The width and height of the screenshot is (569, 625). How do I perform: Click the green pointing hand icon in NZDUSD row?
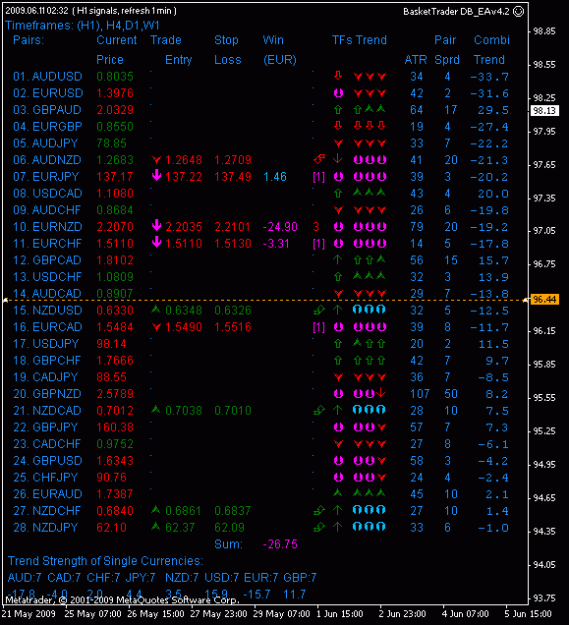pyautogui.click(x=319, y=310)
